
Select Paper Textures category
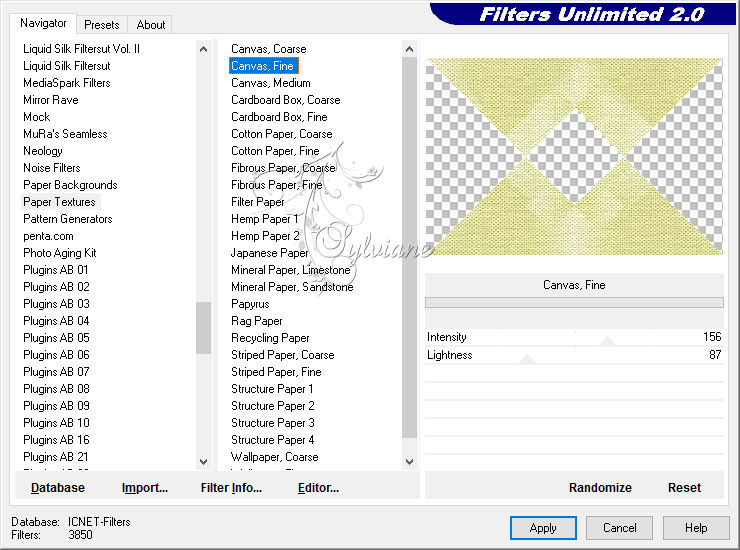coord(59,202)
